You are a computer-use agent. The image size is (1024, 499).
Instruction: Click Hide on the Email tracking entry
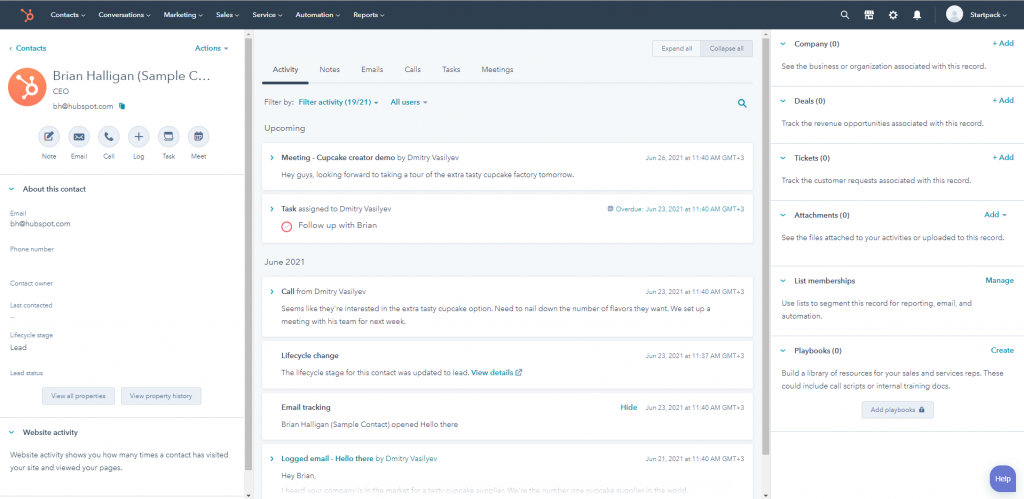pos(628,407)
